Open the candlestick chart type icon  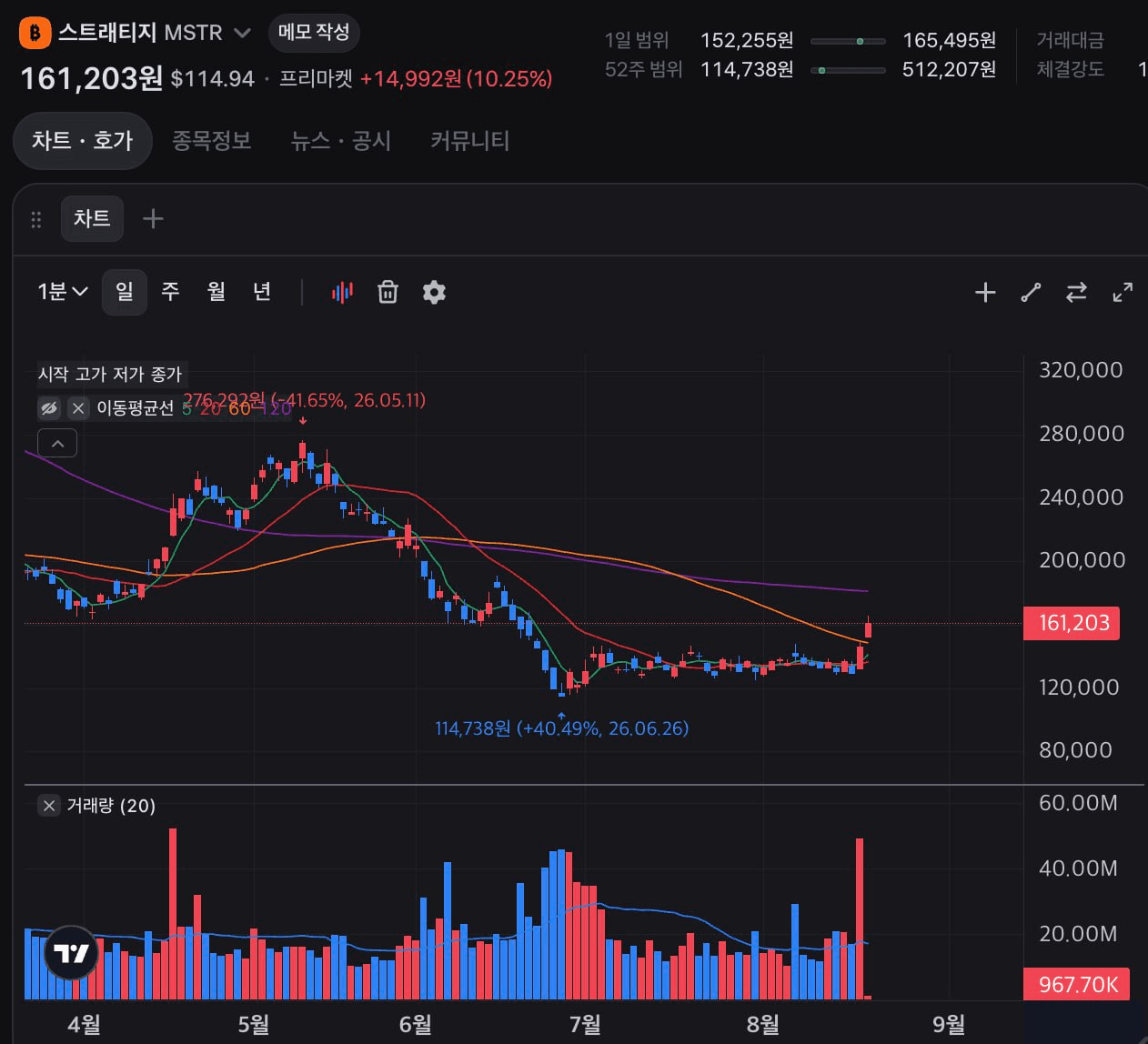342,292
